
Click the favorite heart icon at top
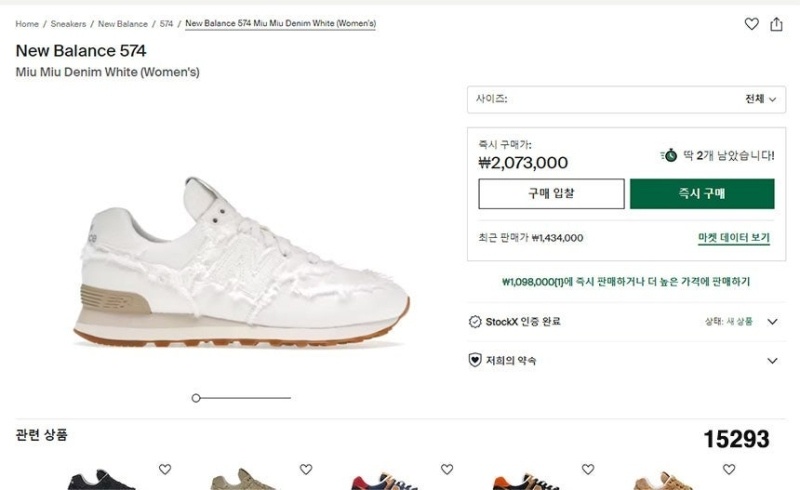click(x=752, y=24)
